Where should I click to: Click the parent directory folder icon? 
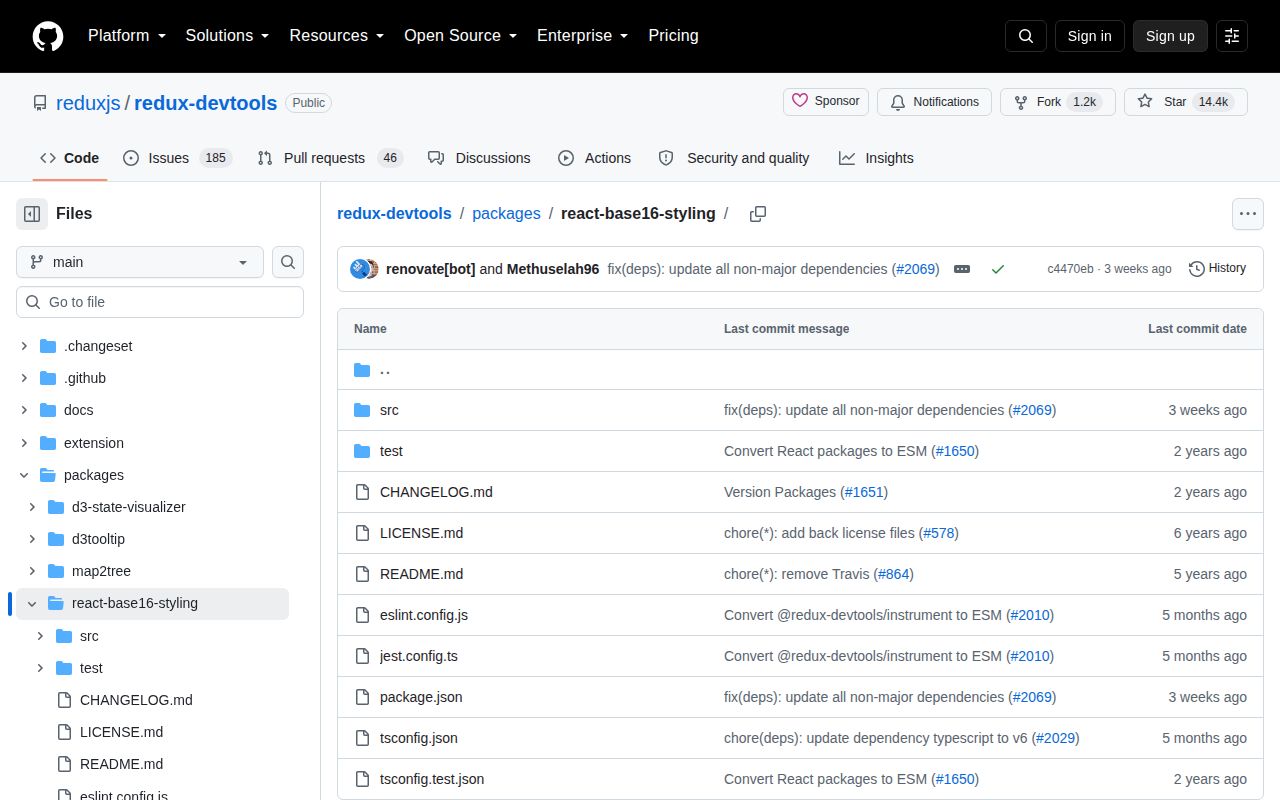pyautogui.click(x=362, y=370)
